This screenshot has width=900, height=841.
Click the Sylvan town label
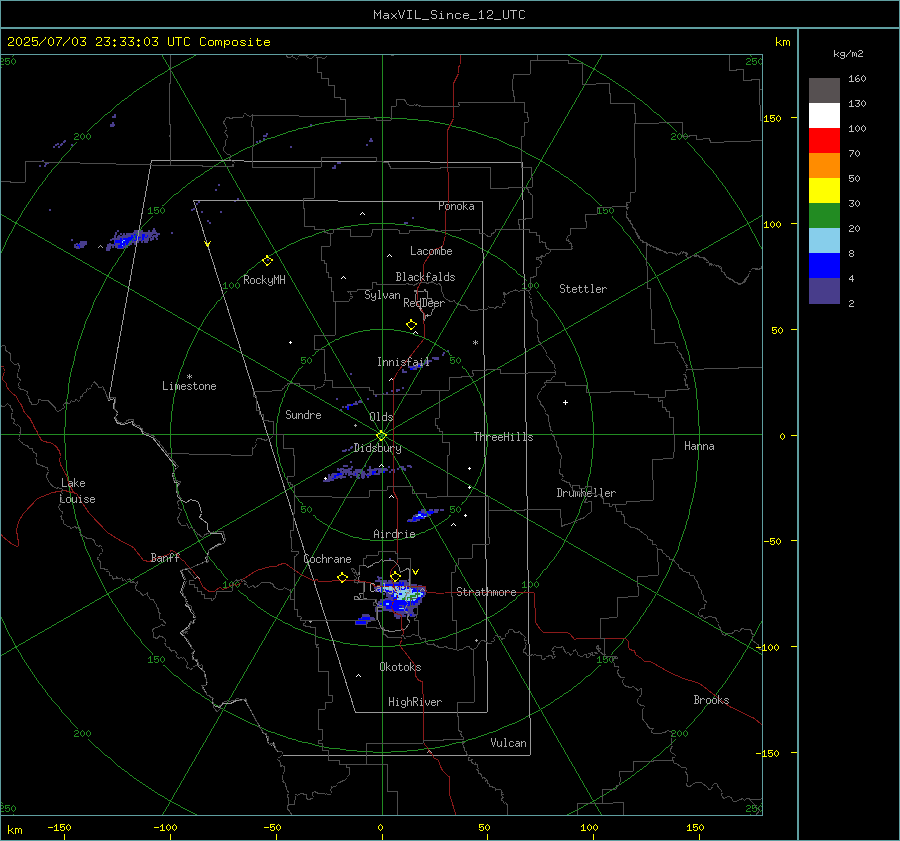point(382,295)
